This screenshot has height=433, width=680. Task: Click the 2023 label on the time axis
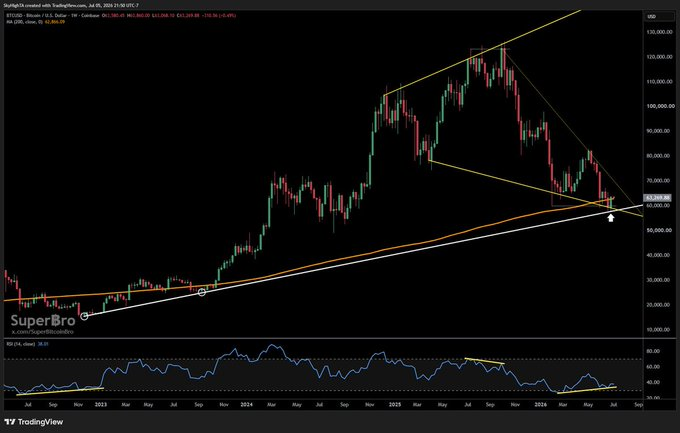101,404
